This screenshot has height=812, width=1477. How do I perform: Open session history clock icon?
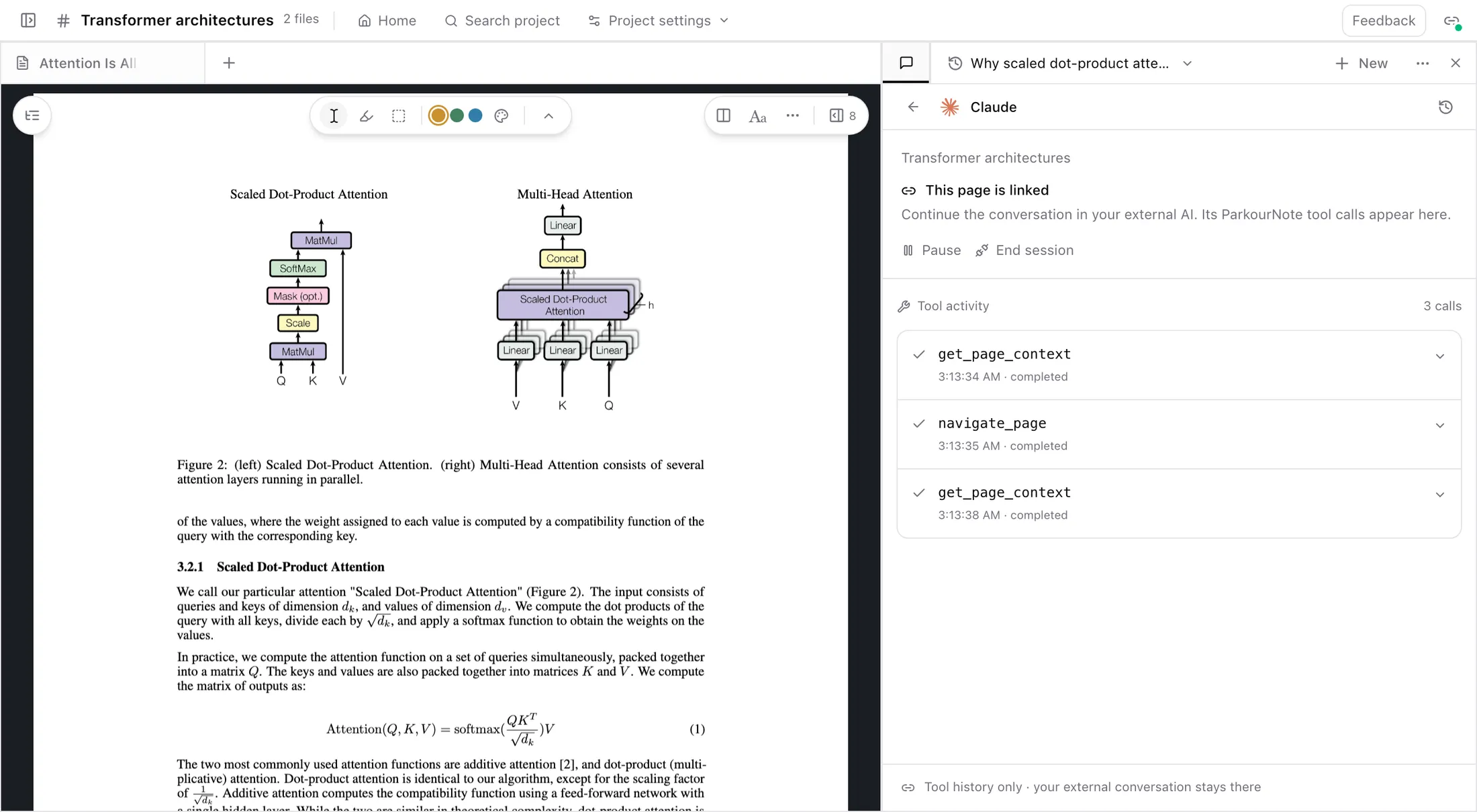[x=1445, y=107]
